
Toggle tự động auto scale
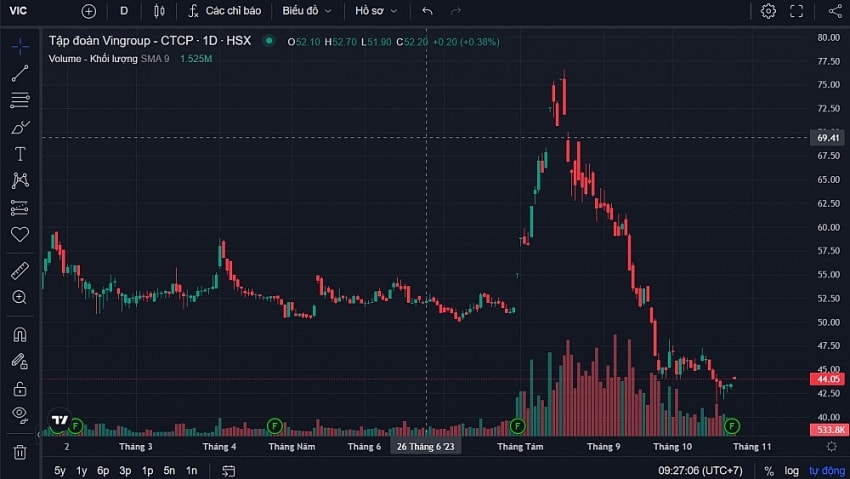tap(827, 471)
